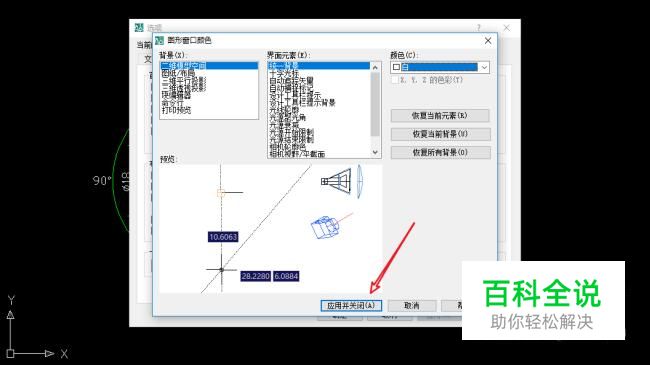Click the 选项 window help question mark

[x=479, y=28]
